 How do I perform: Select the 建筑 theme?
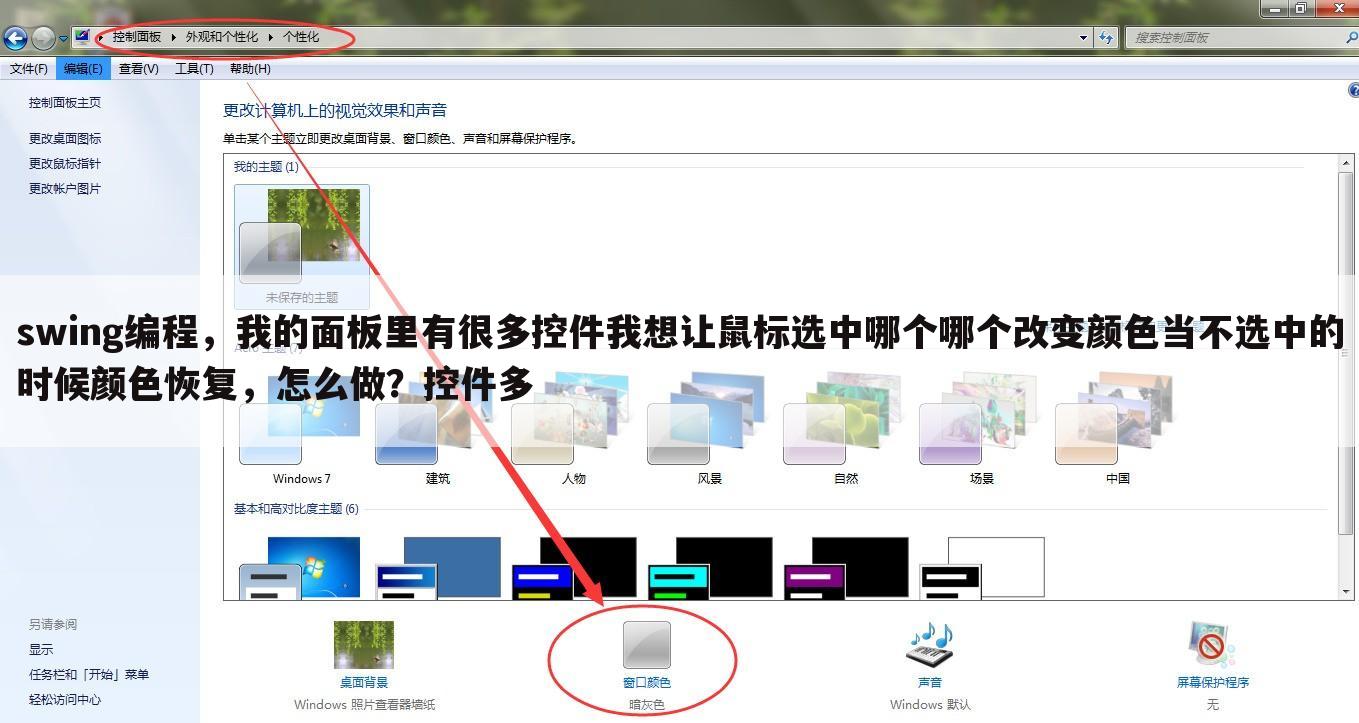pos(437,430)
